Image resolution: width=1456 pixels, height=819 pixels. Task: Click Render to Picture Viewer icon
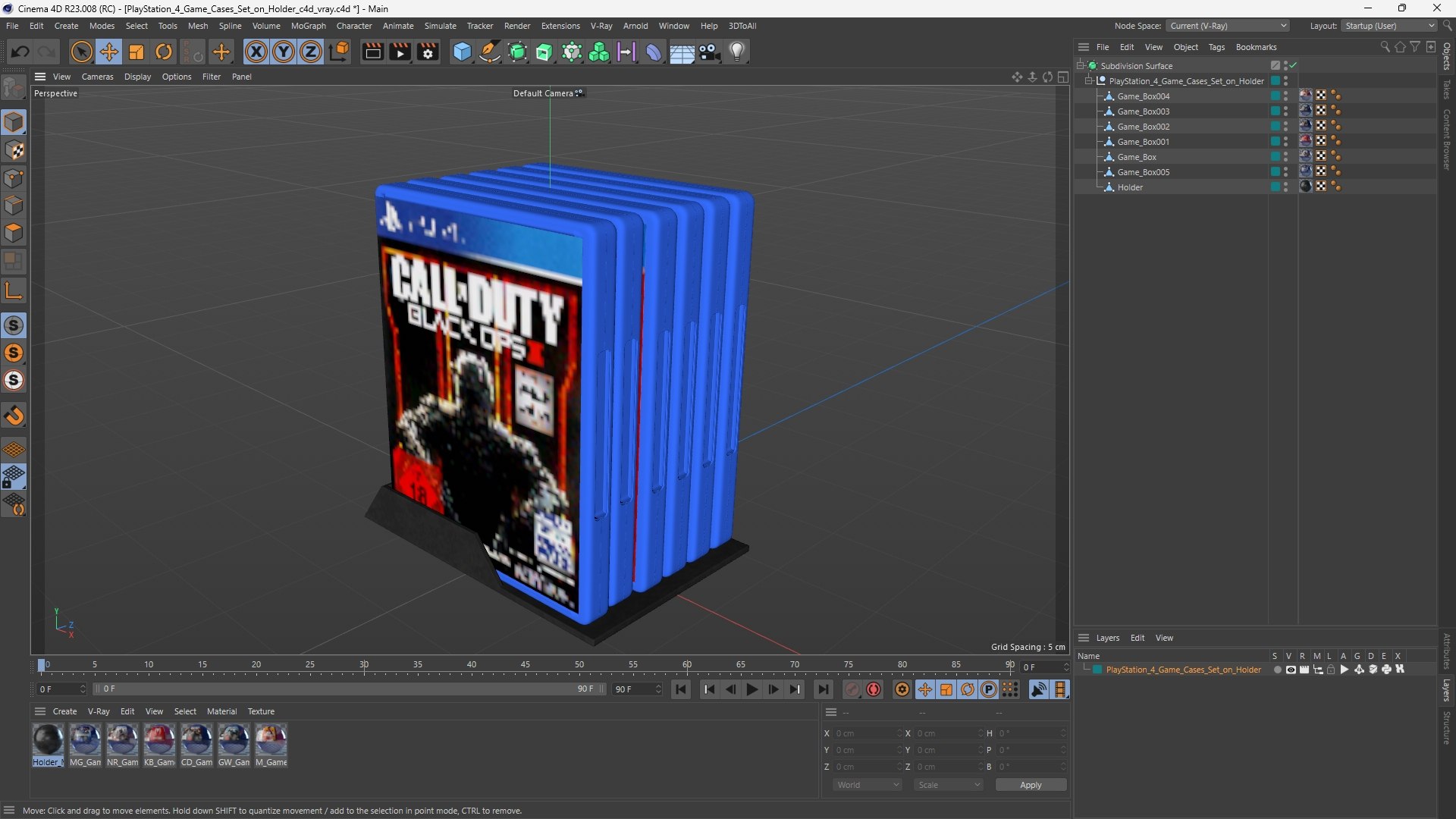pos(400,52)
